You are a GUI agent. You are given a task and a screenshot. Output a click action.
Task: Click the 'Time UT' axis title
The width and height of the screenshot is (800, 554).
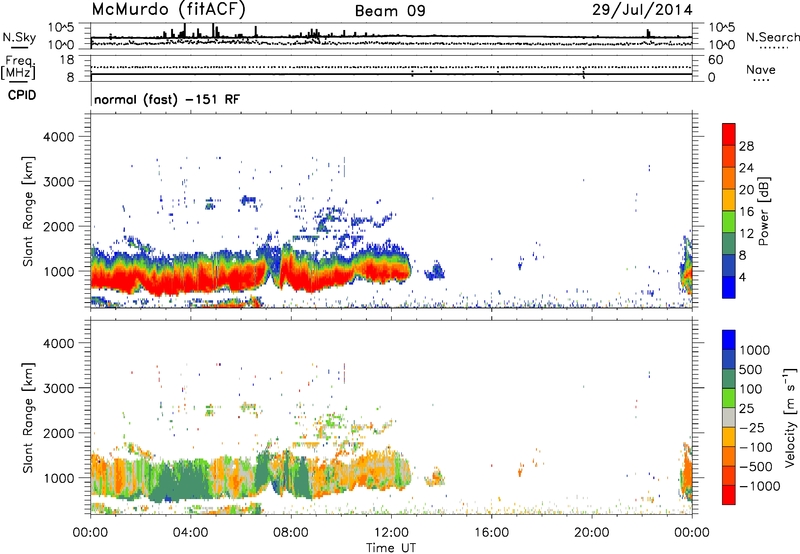tap(391, 547)
